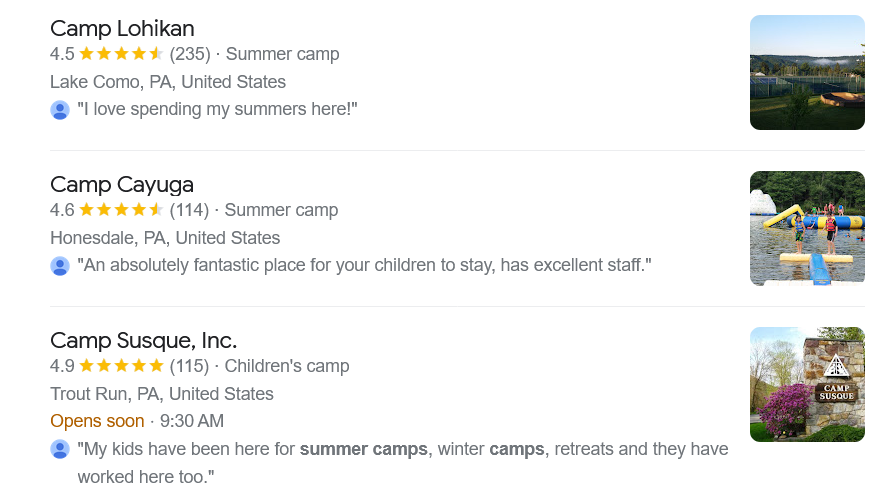Click reviewer avatar icon under Camp Susque
The height and width of the screenshot is (503, 883).
(x=60, y=449)
